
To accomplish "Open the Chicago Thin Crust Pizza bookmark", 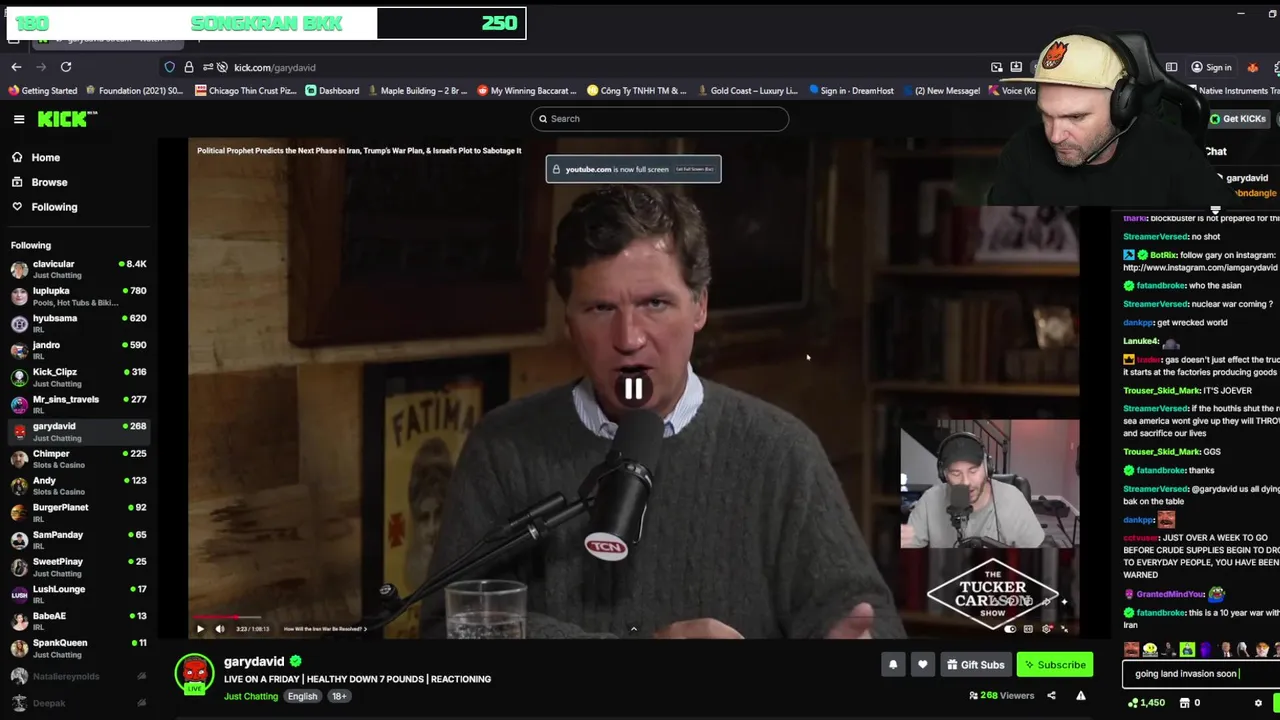I will click(x=246, y=91).
